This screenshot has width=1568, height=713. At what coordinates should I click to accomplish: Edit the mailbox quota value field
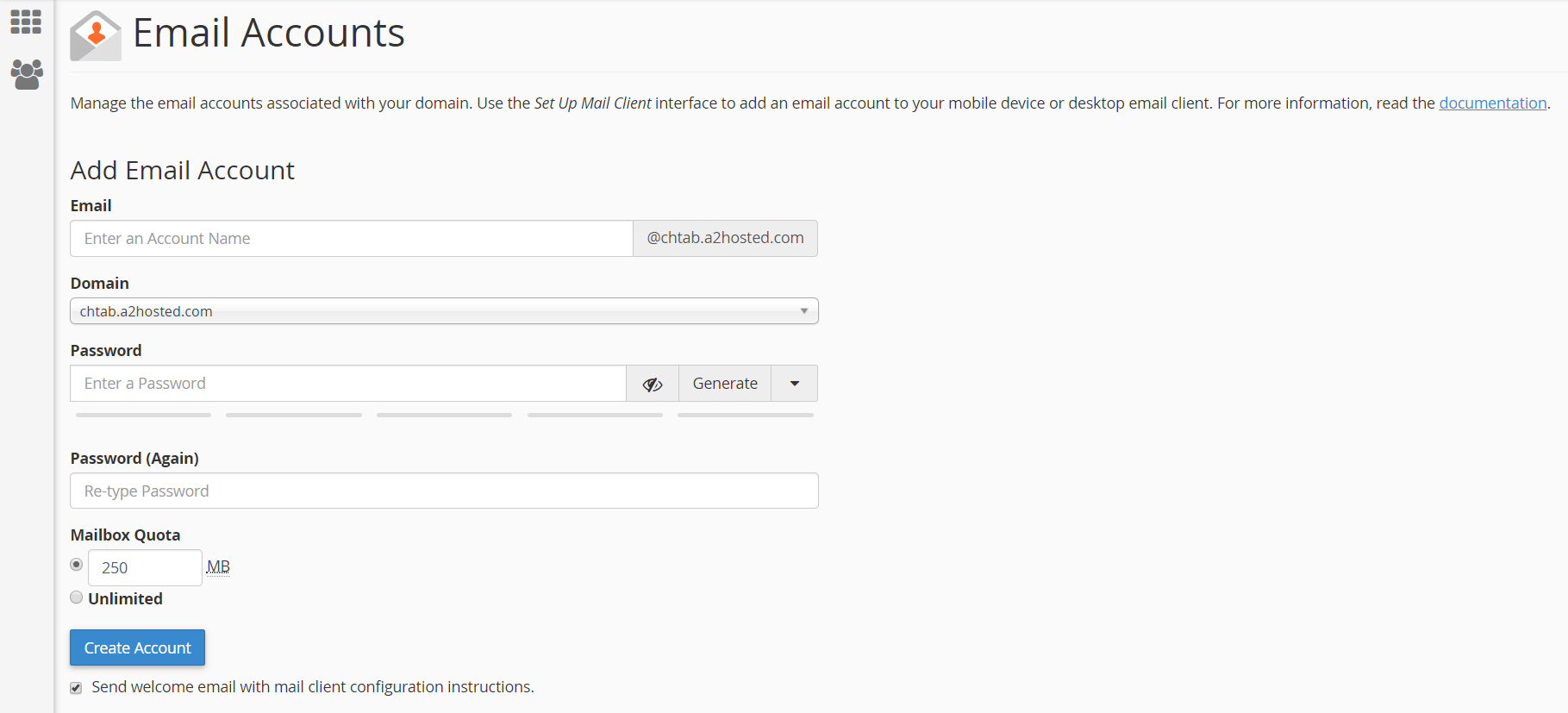click(x=145, y=567)
